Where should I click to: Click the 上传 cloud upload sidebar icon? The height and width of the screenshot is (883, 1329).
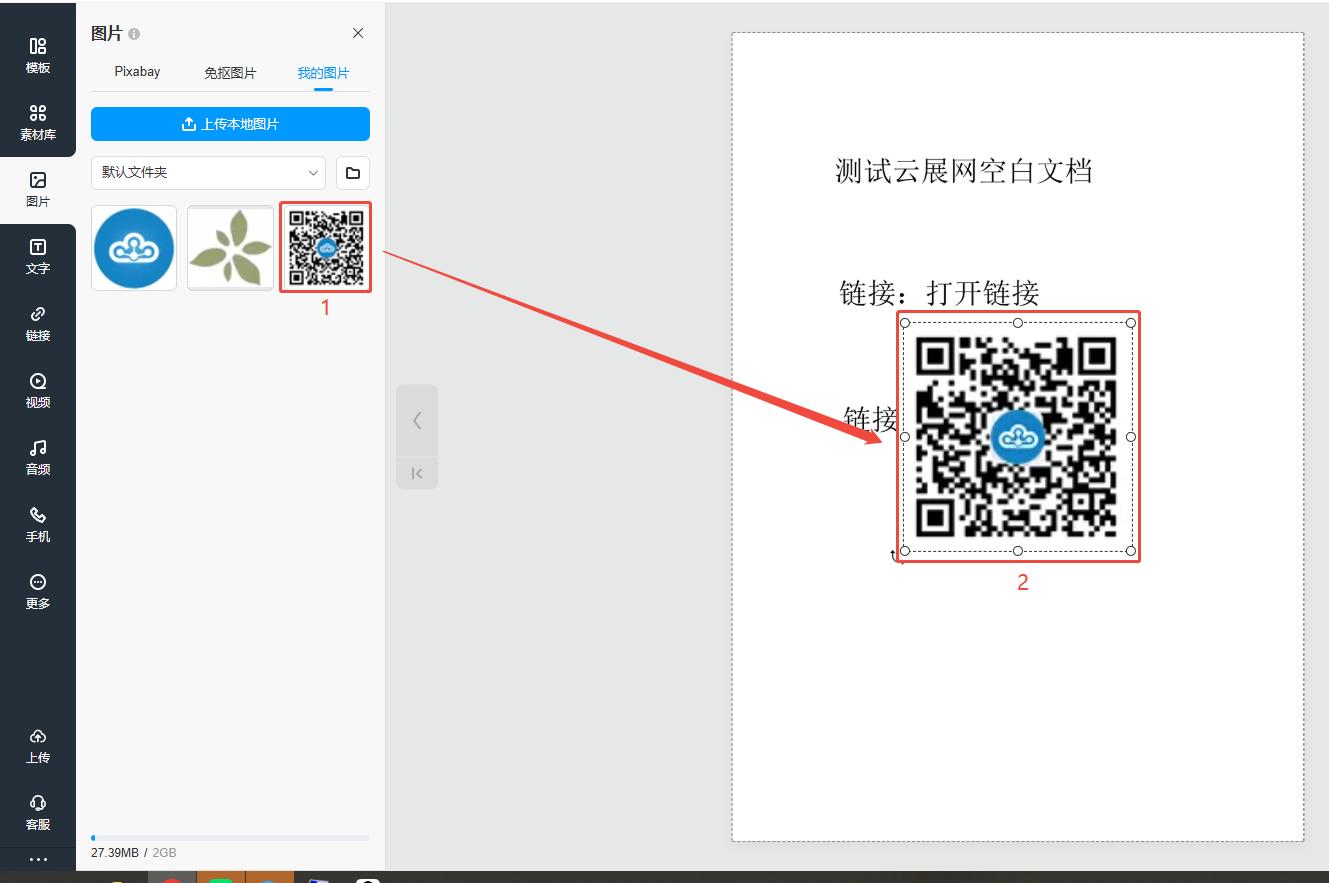[38, 745]
